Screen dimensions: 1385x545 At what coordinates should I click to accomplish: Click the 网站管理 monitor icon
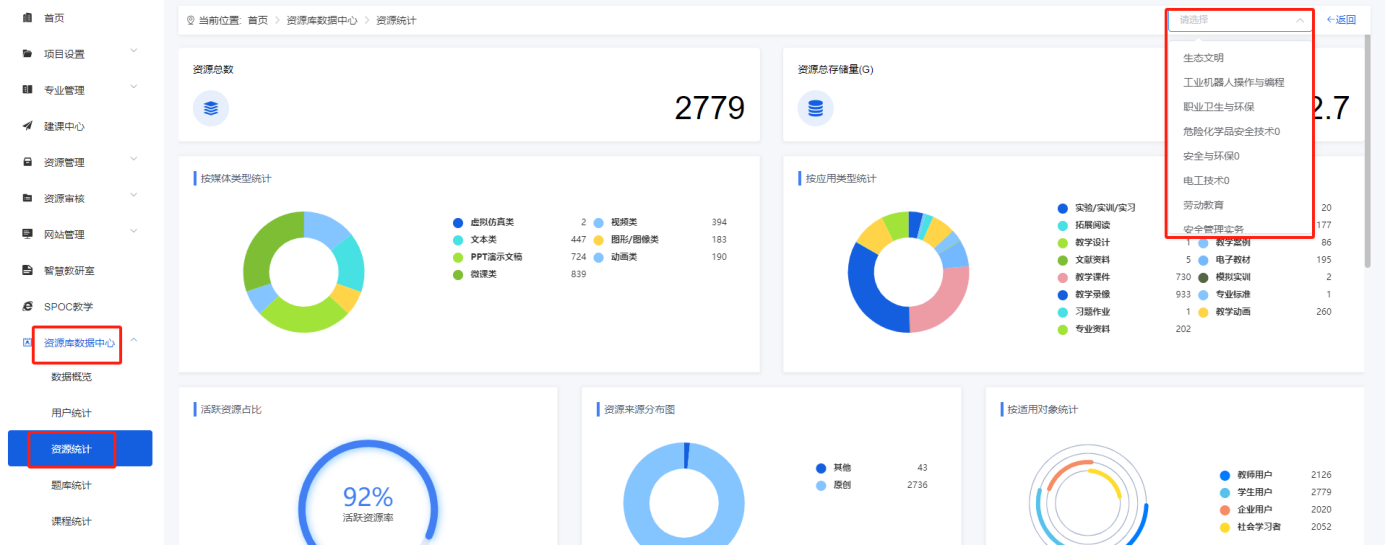[x=27, y=234]
